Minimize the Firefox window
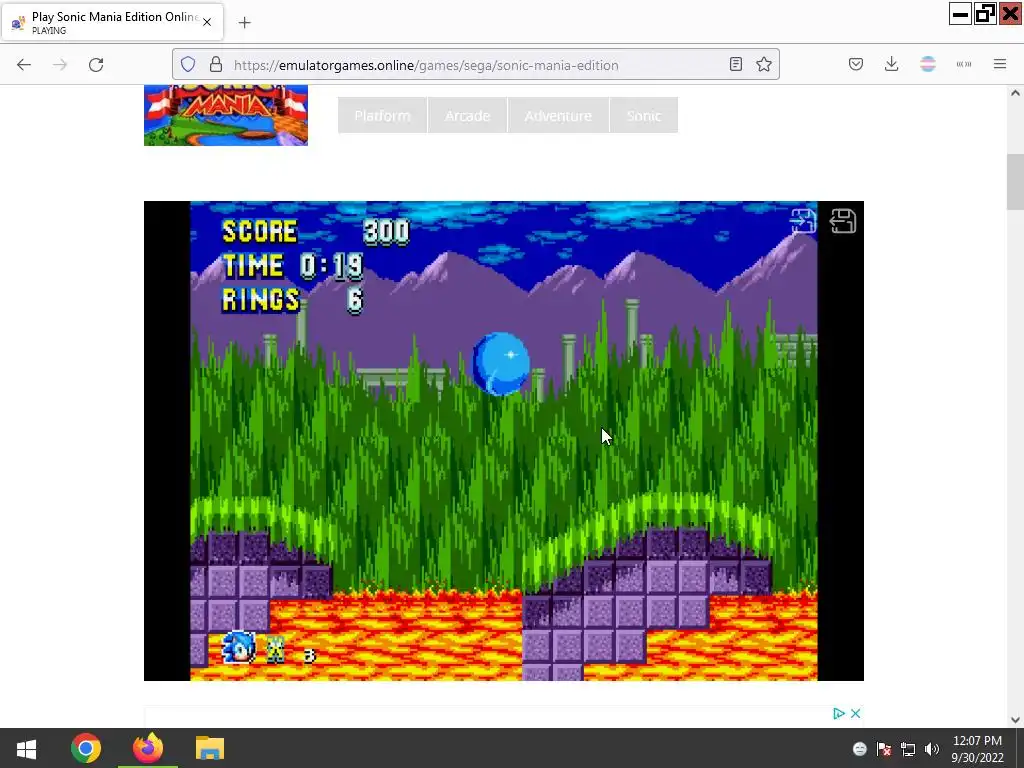The width and height of the screenshot is (1024, 768). point(961,14)
